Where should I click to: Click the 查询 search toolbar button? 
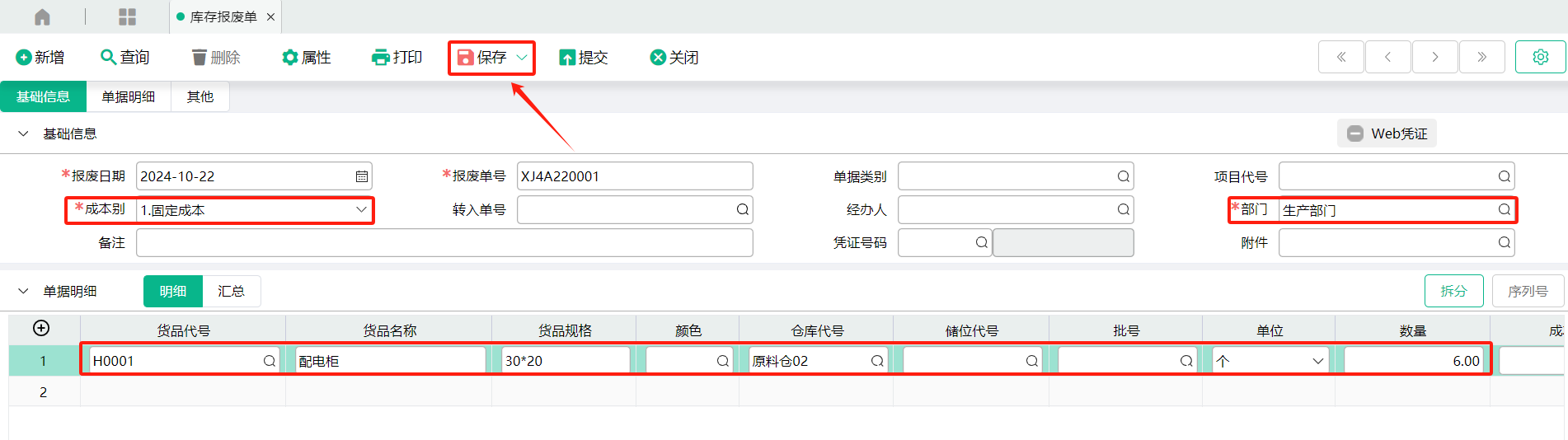[x=124, y=58]
